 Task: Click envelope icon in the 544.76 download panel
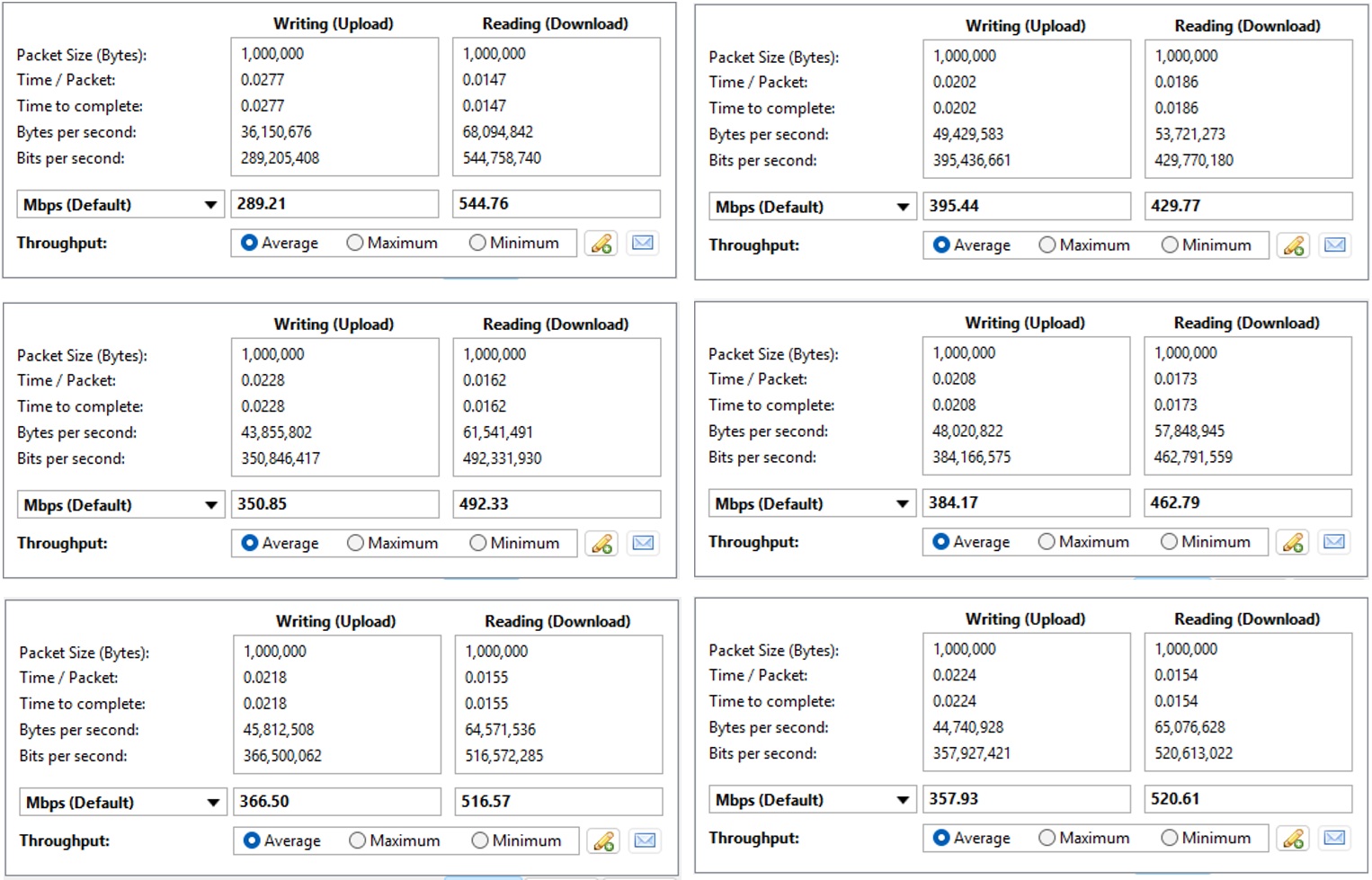click(x=643, y=243)
